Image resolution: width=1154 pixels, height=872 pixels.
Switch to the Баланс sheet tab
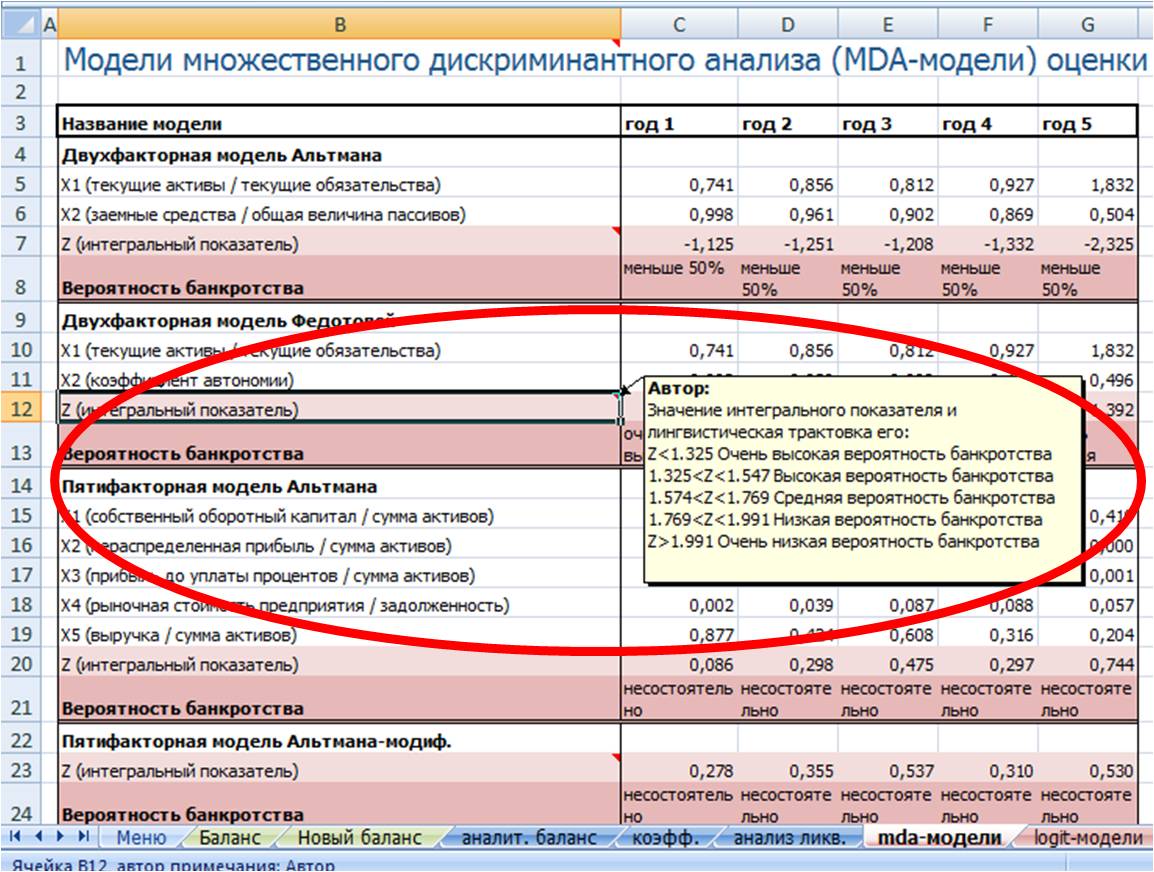tap(230, 837)
